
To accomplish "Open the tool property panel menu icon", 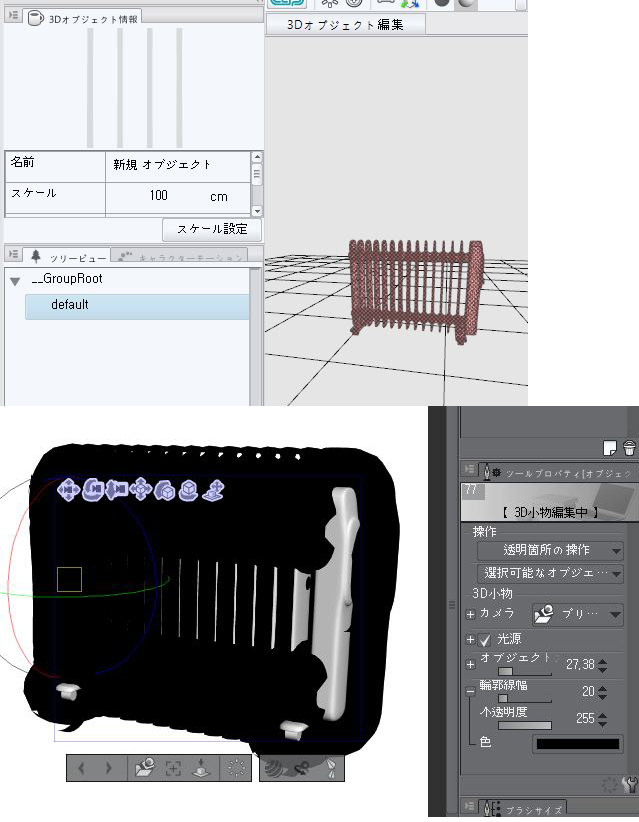I will tap(470, 469).
